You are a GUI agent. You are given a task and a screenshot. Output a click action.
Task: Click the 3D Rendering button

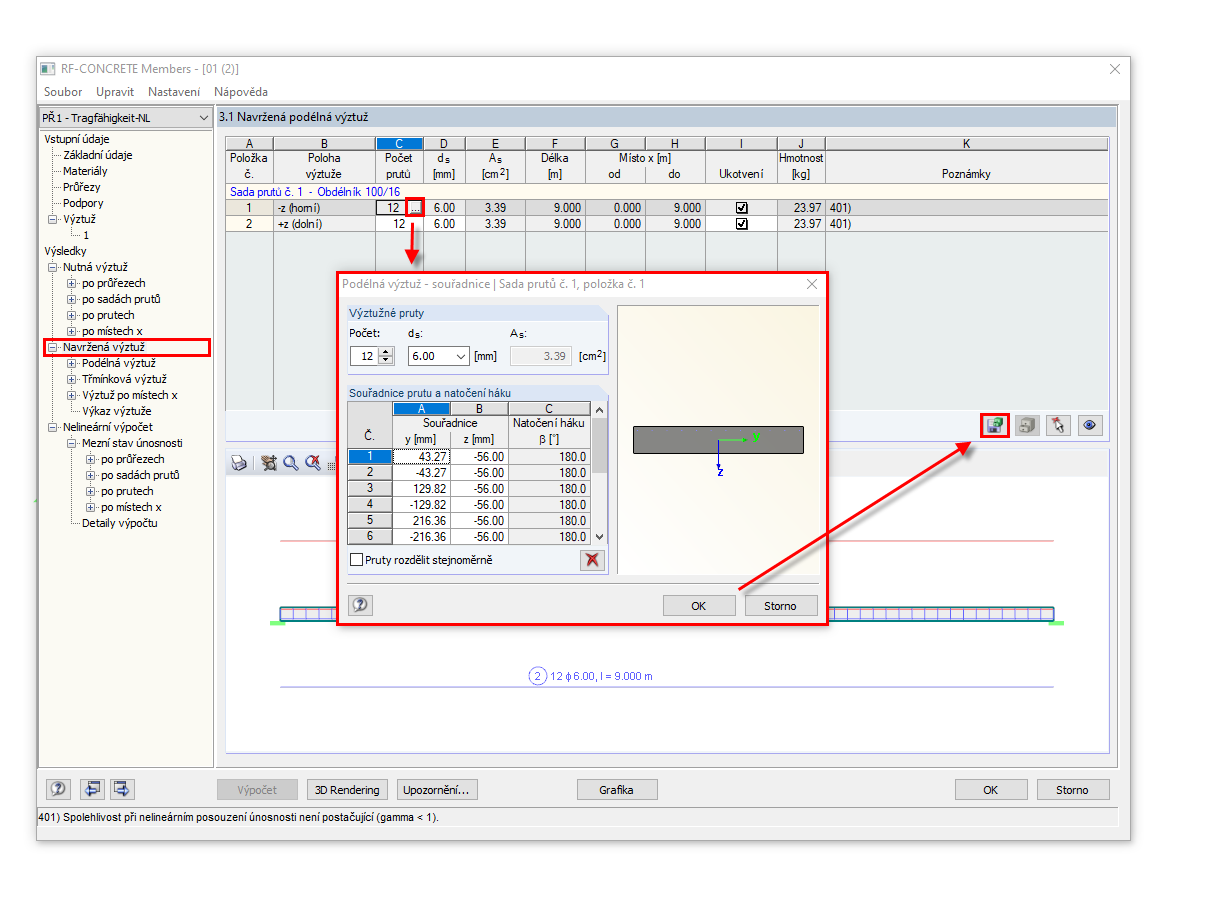pos(348,789)
